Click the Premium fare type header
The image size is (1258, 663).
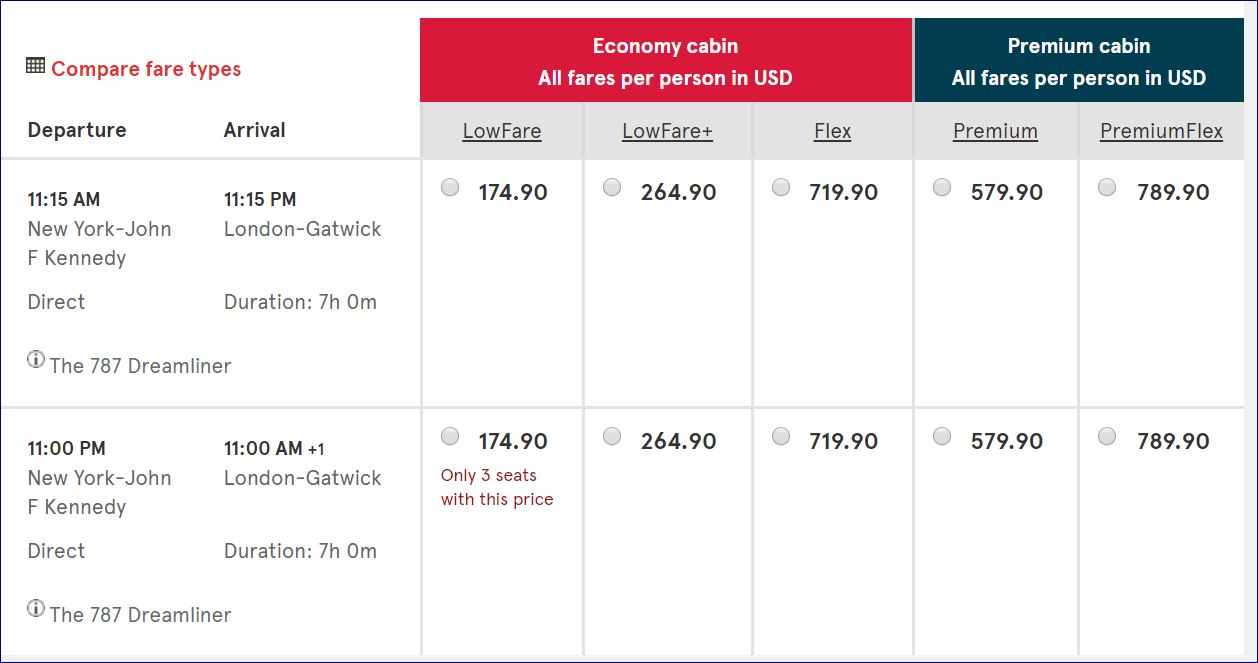995,131
